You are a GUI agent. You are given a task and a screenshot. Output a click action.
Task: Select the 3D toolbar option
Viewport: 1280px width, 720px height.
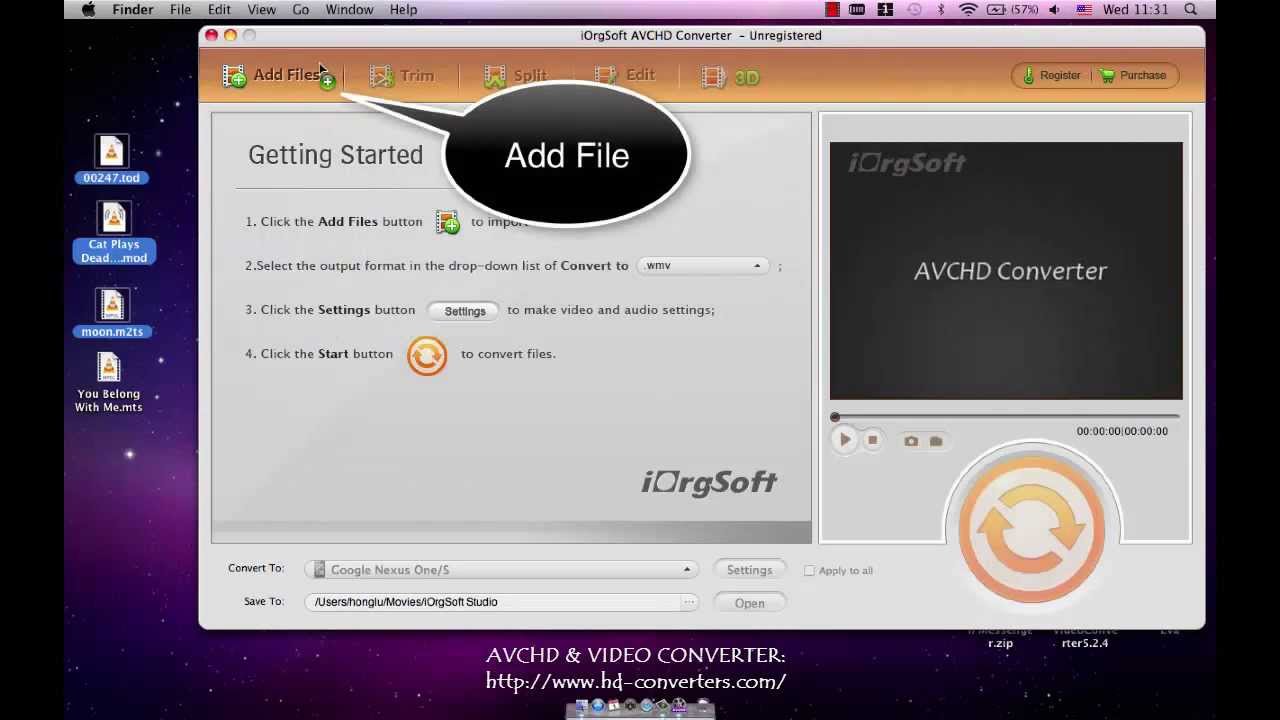tap(731, 76)
